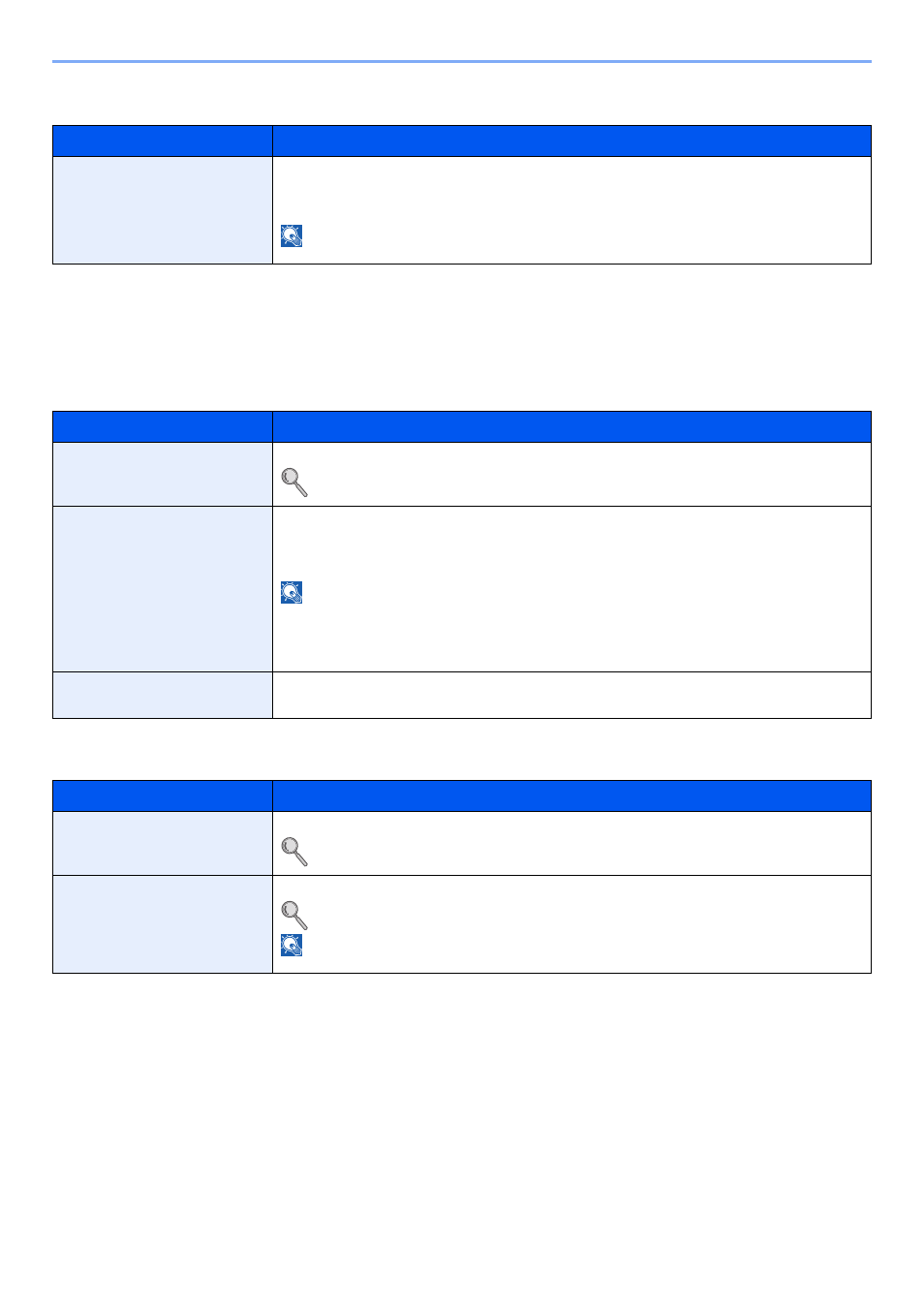Select the wide blue header cell of second table
The height and width of the screenshot is (1308, 924).
click(x=571, y=427)
